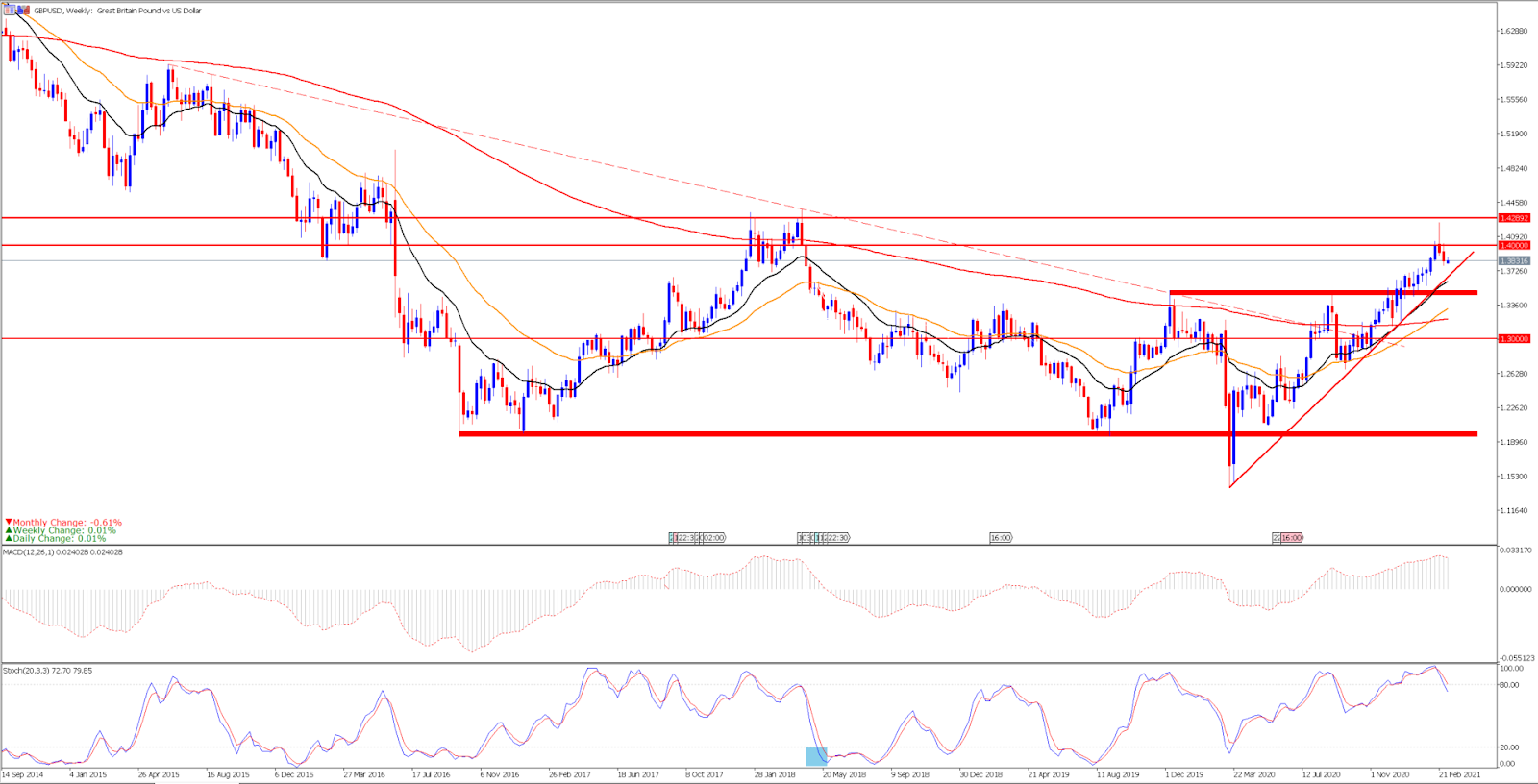
Task: Click the 1.62880 price scale value
Action: pyautogui.click(x=1514, y=31)
